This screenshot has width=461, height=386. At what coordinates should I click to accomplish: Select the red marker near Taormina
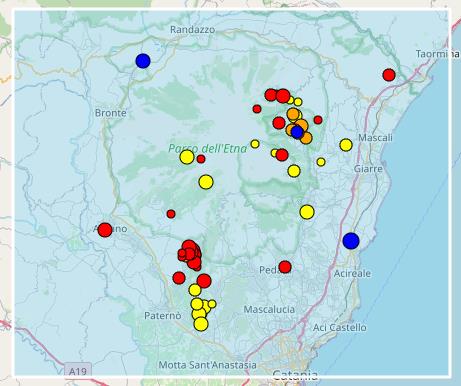tap(389, 75)
